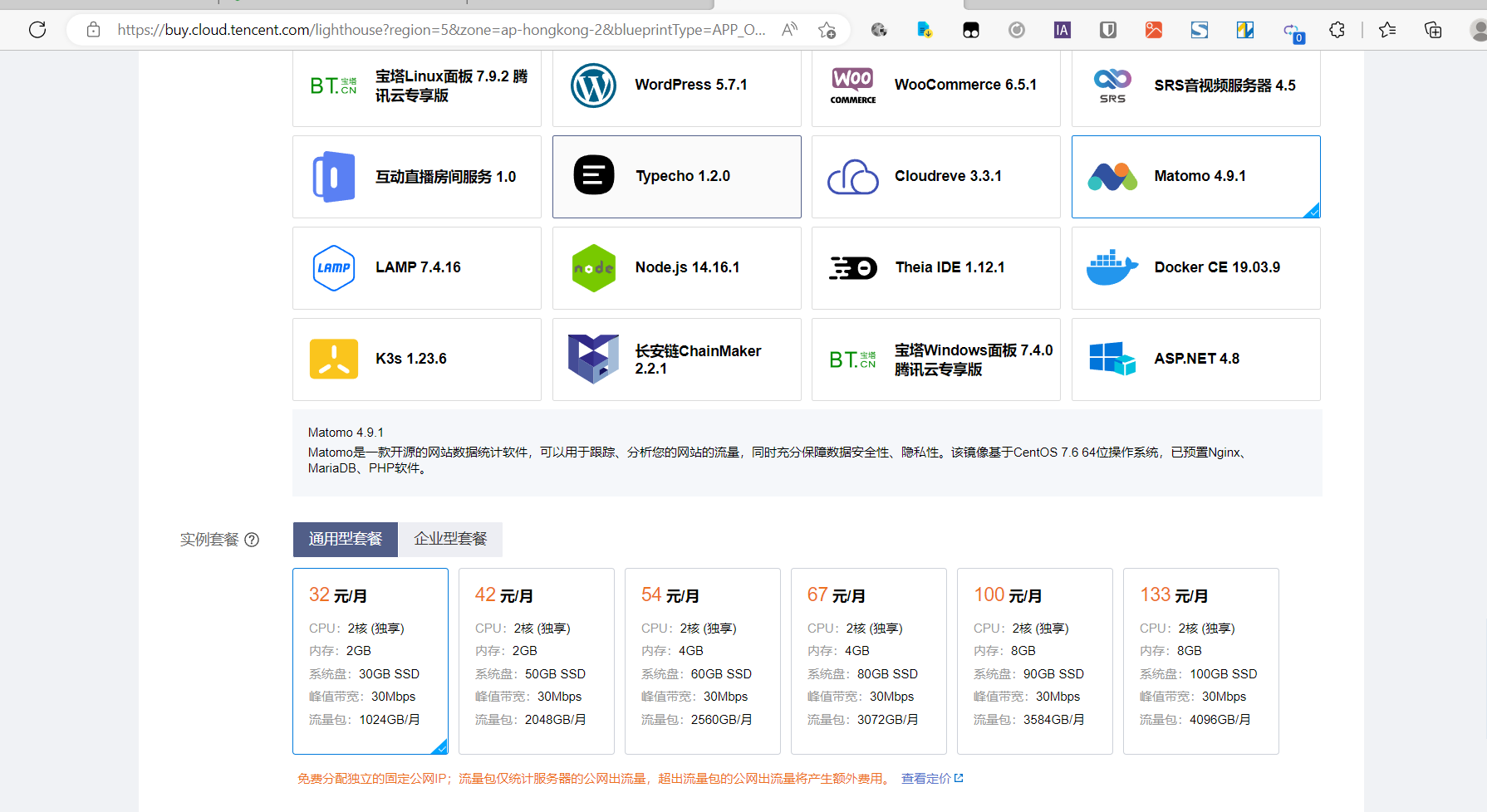The height and width of the screenshot is (812, 1487).
Task: Choose the Cloudreve 3.3.1 image
Action: pyautogui.click(x=935, y=176)
